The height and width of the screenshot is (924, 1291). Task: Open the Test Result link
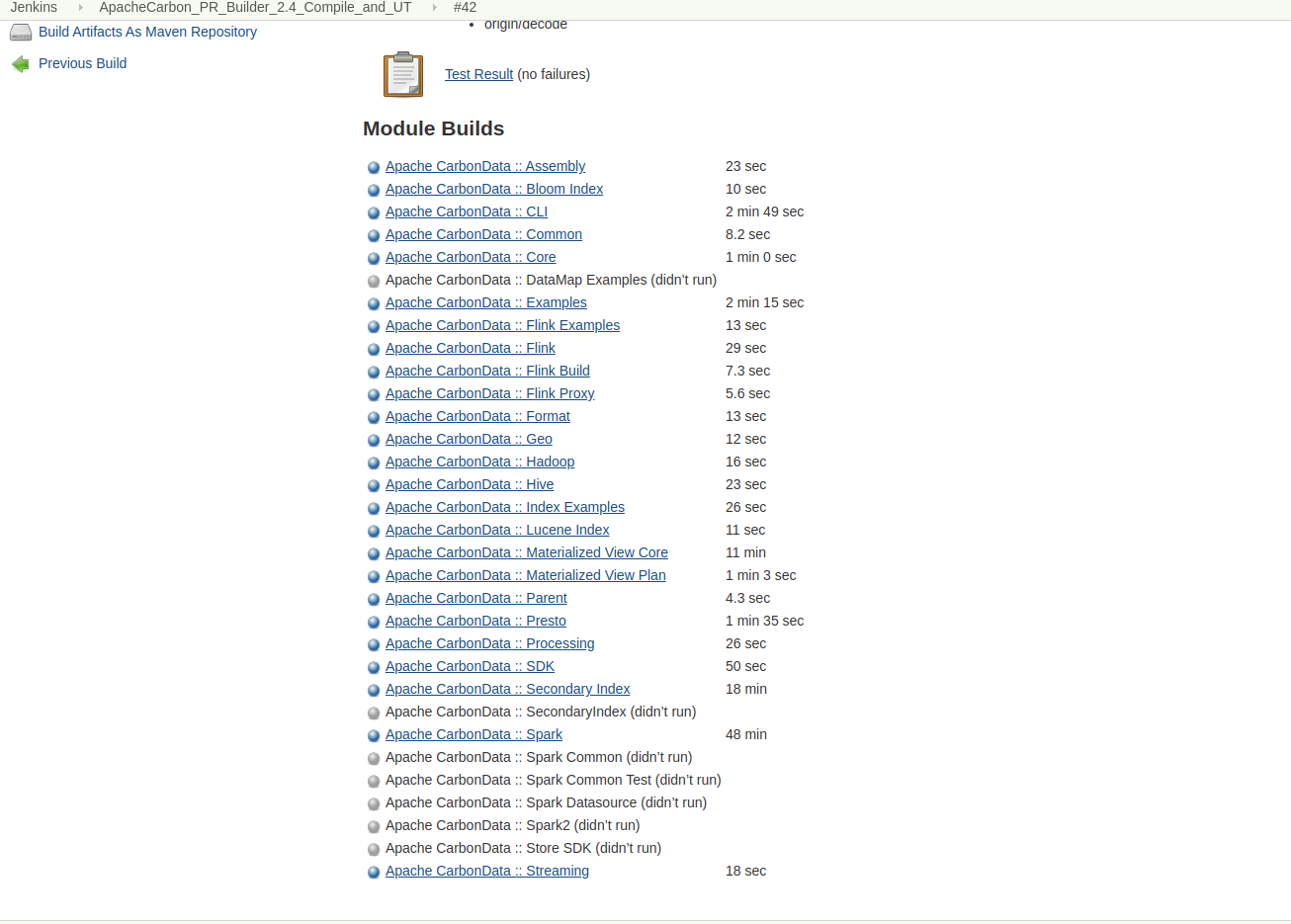478,74
